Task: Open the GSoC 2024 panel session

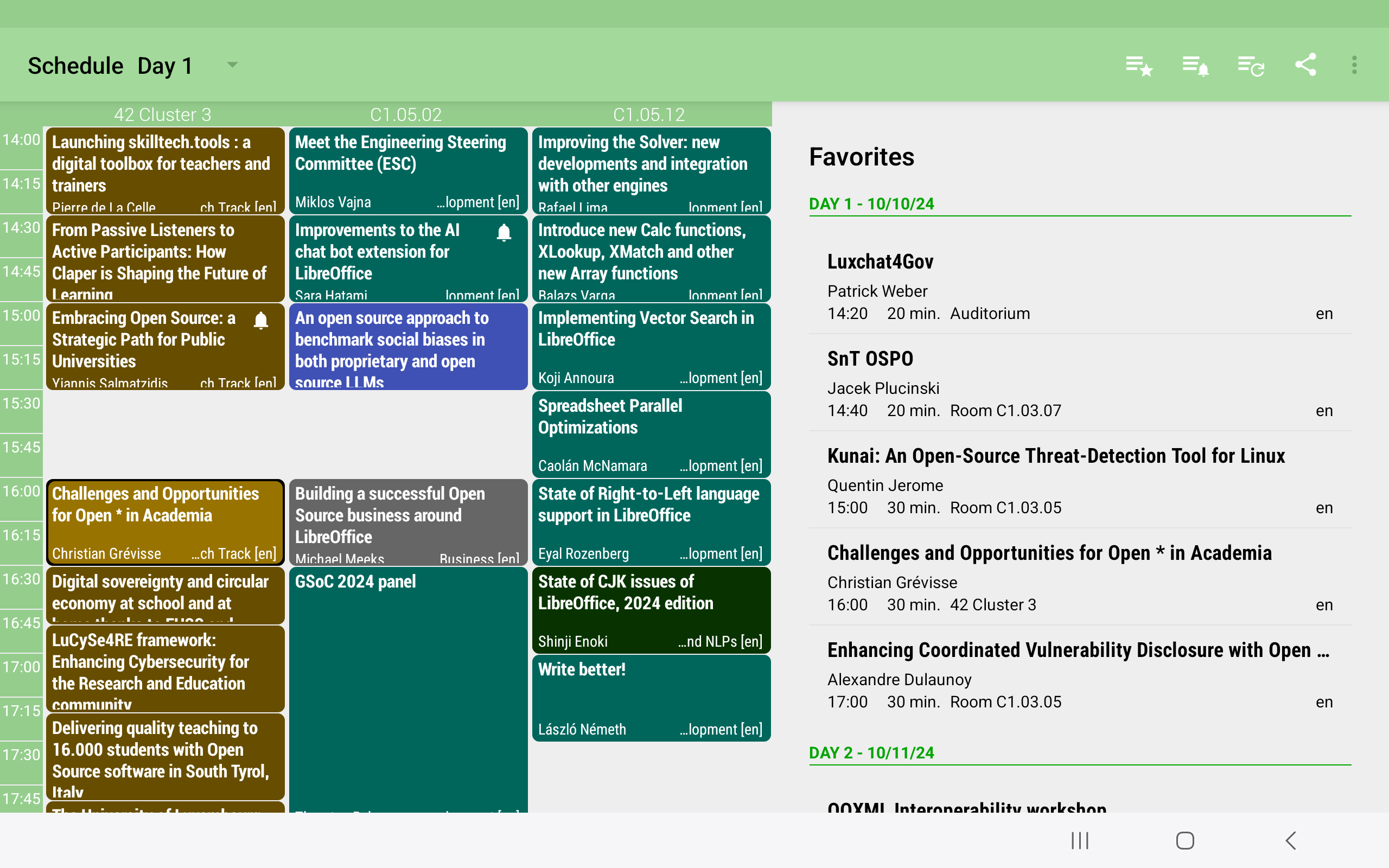Action: [408, 689]
